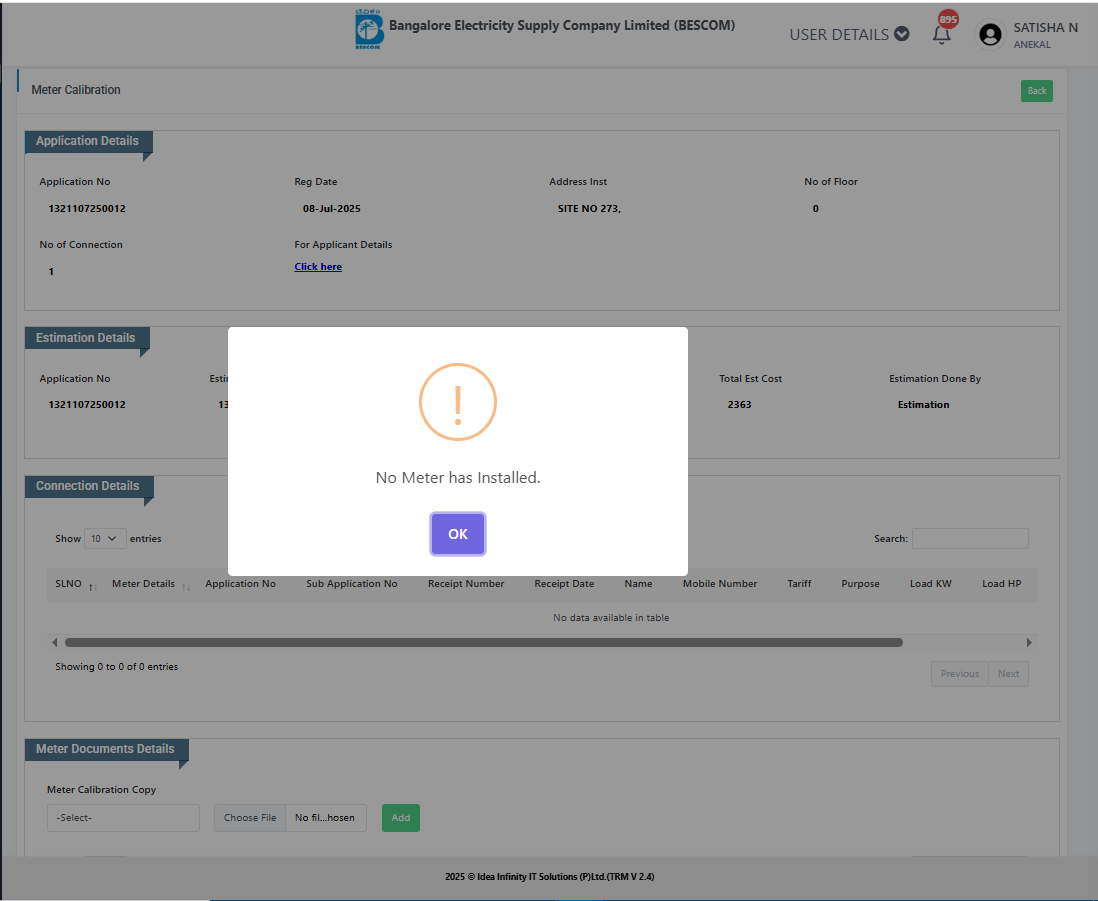The height and width of the screenshot is (901, 1098).
Task: Click the SATISHA N user name
Action: tap(1045, 28)
